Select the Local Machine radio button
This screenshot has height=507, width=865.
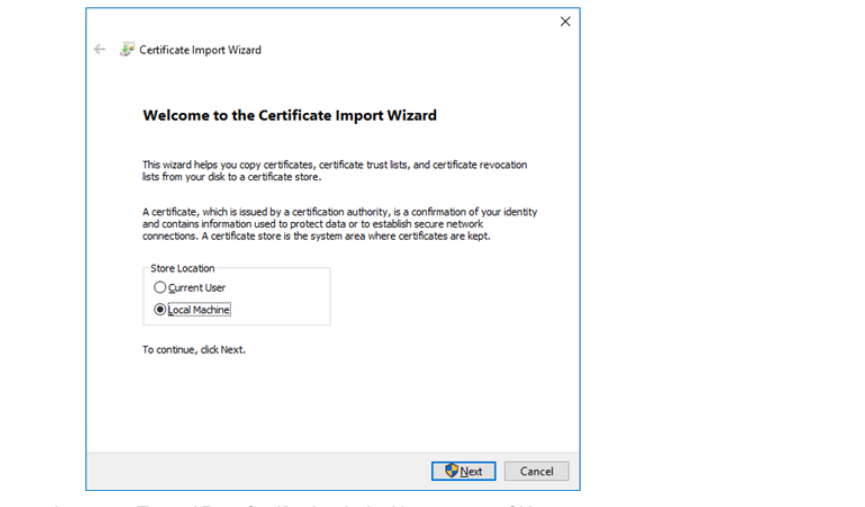click(160, 310)
